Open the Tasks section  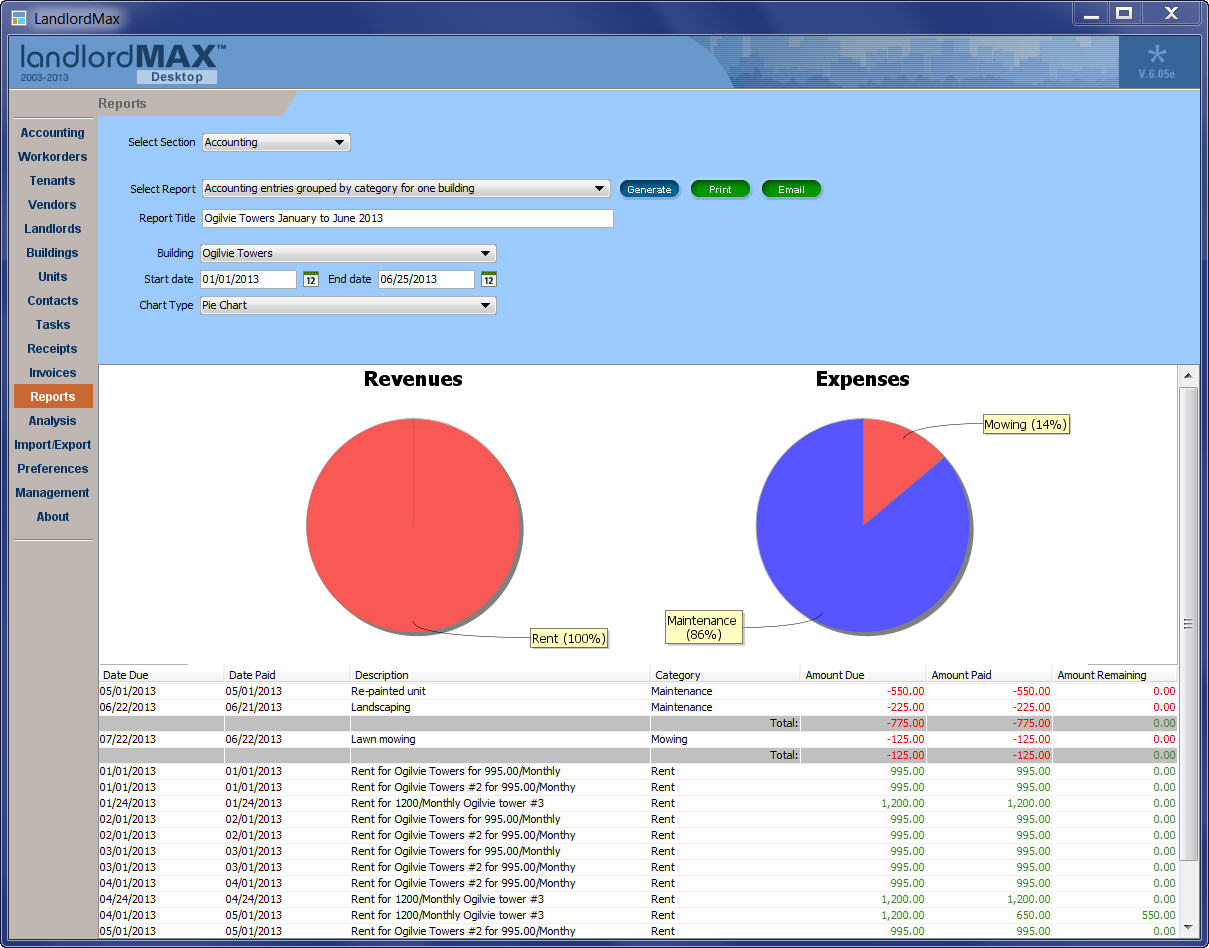(x=53, y=325)
